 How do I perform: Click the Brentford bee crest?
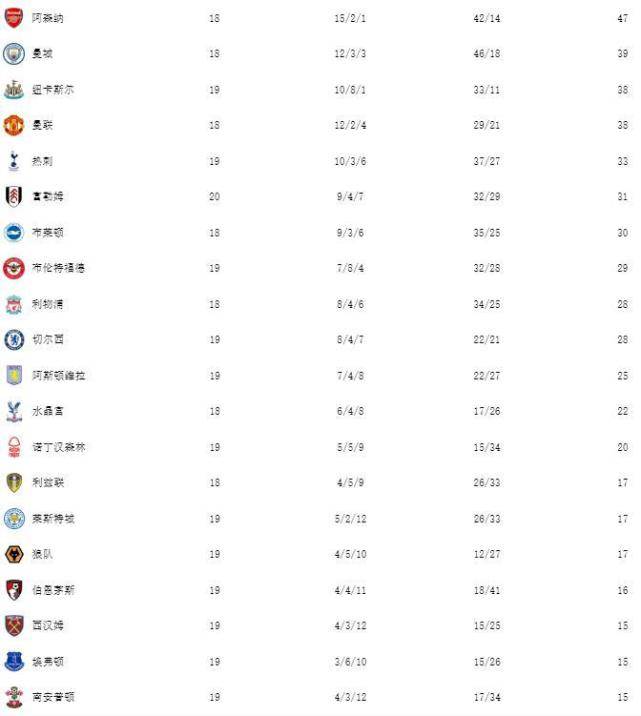tap(14, 268)
